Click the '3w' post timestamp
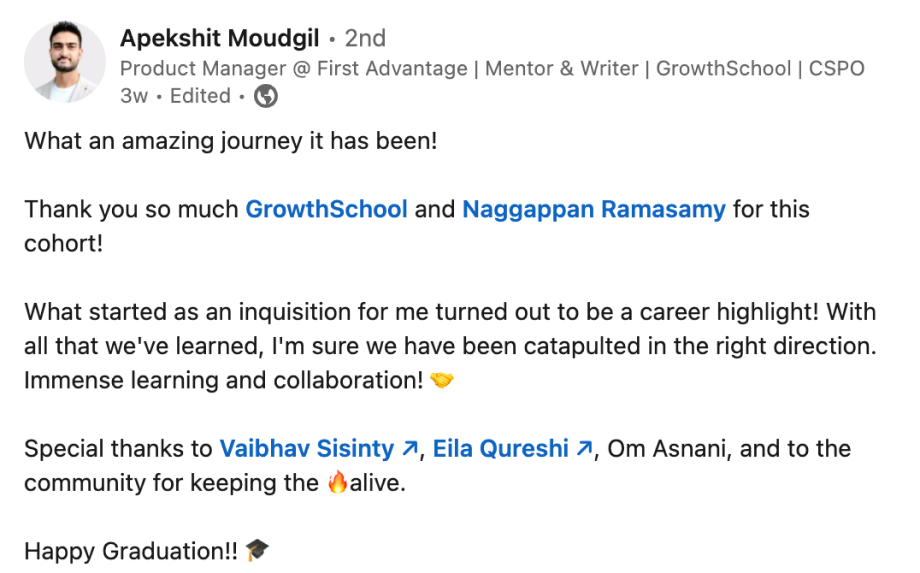The width and height of the screenshot is (920, 573). [133, 97]
